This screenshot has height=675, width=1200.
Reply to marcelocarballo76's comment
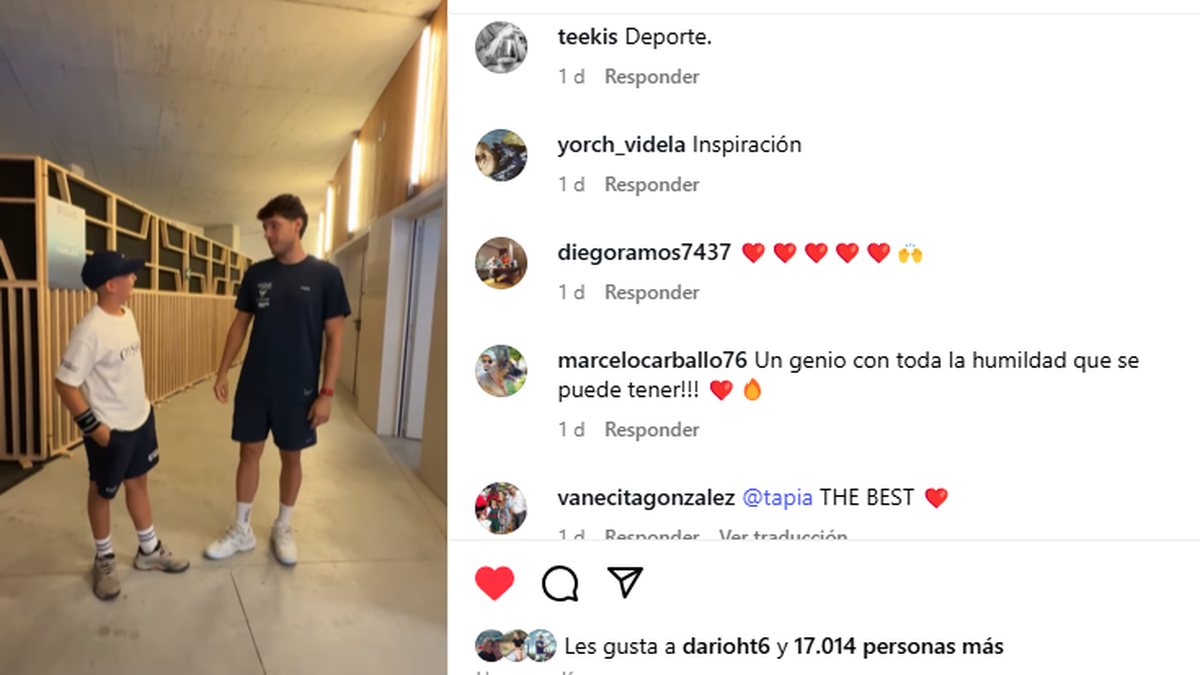click(x=652, y=430)
